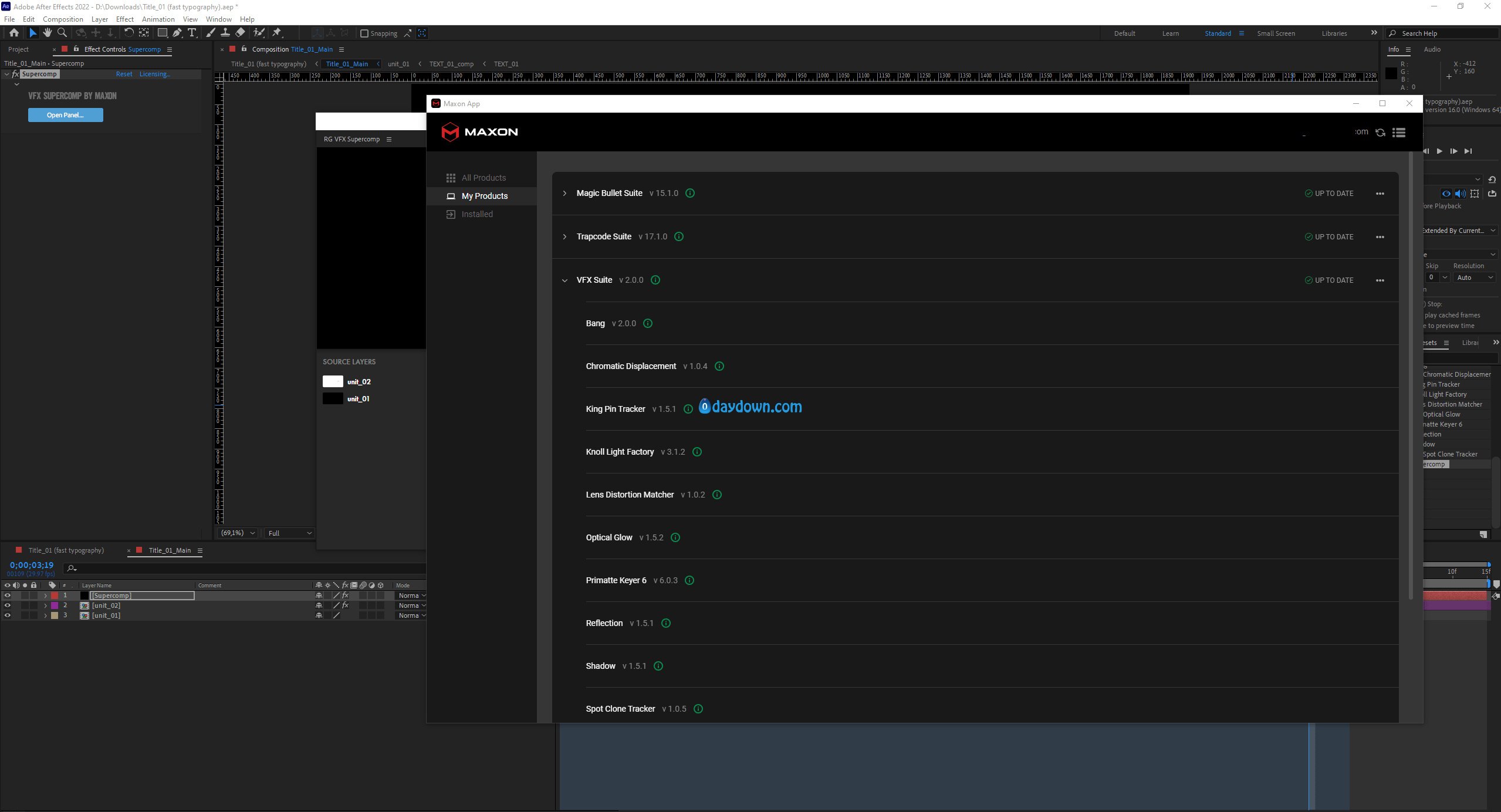Refresh the Maxon App product list
Image resolution: width=1501 pixels, height=812 pixels.
tap(1380, 133)
